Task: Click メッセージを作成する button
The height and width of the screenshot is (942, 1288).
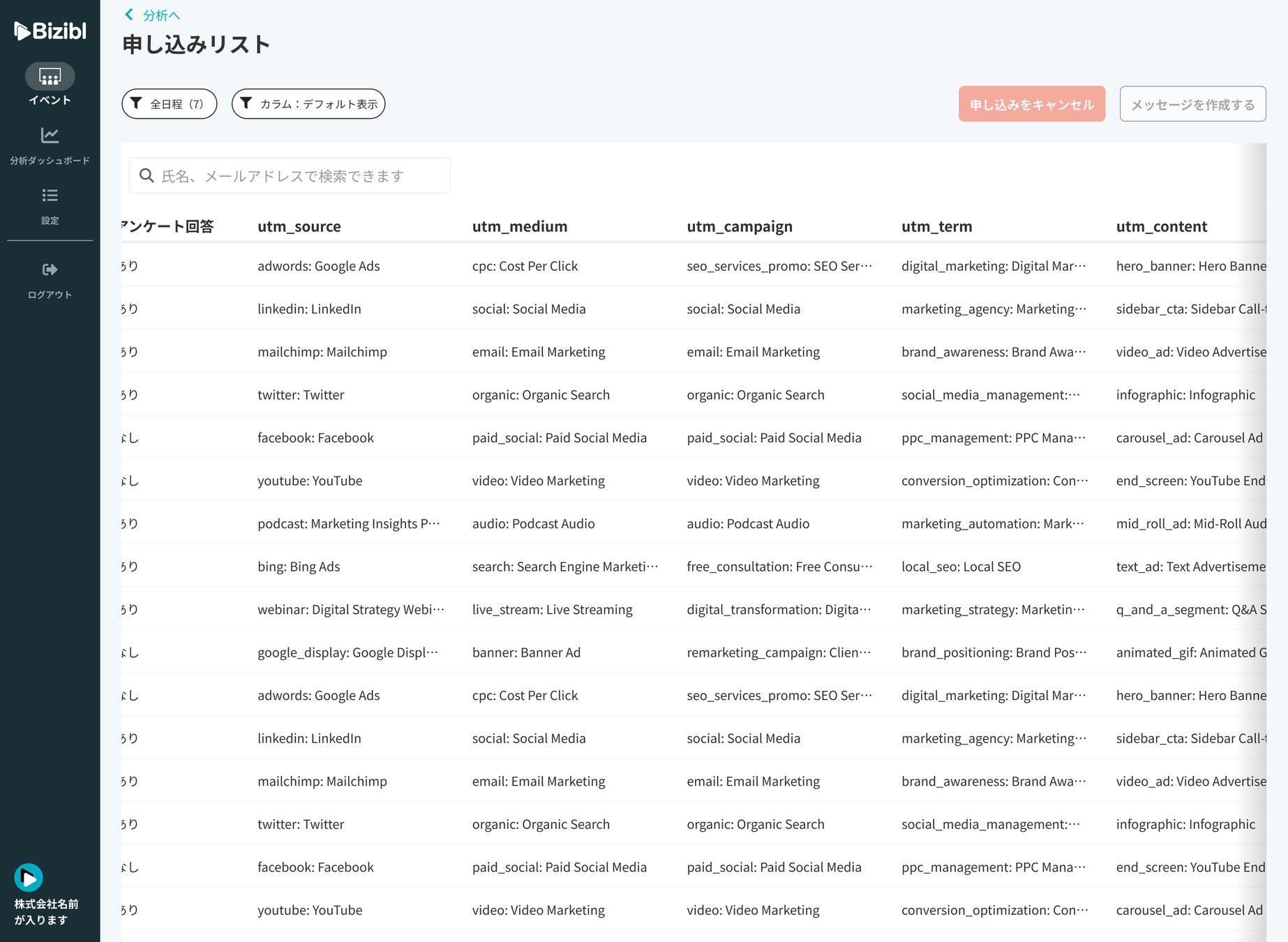Action: tap(1193, 104)
